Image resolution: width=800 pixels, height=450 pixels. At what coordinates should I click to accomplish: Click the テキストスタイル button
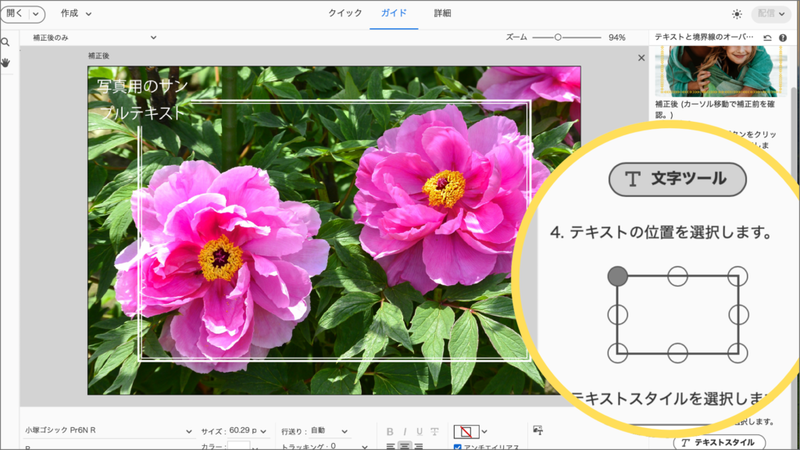[x=719, y=442]
